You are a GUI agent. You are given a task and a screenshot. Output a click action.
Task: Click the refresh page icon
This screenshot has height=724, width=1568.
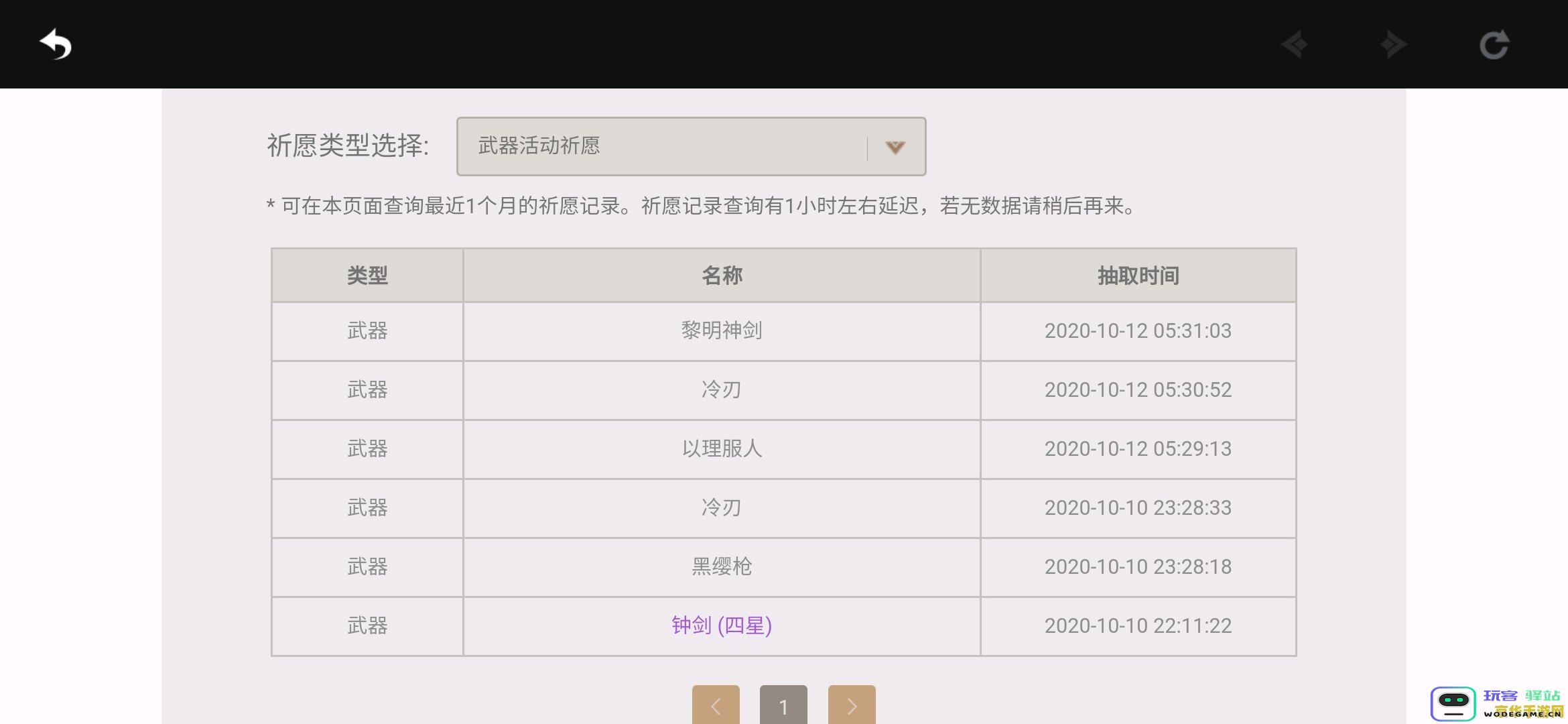[x=1494, y=45]
